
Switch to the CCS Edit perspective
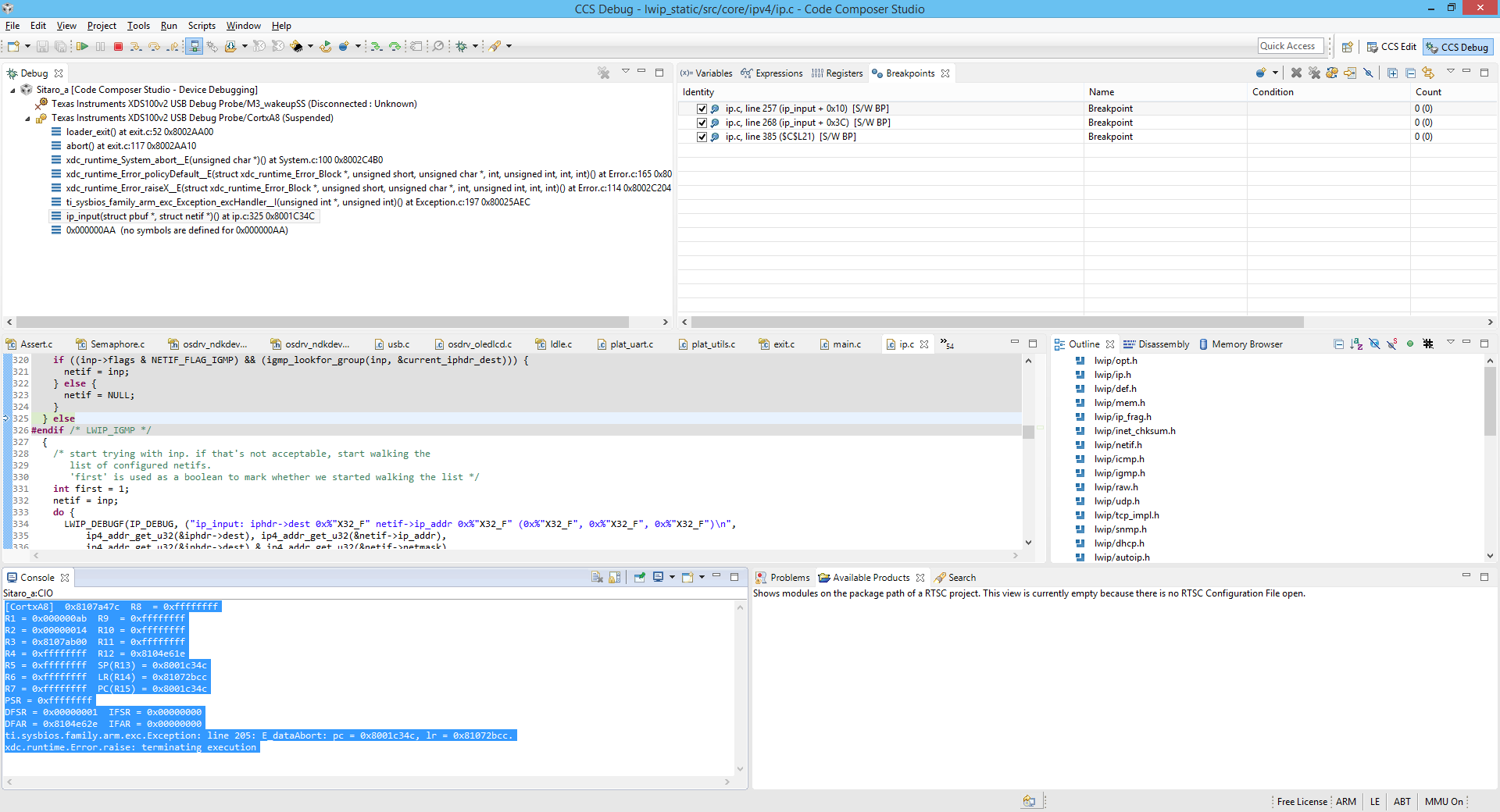tap(1391, 47)
